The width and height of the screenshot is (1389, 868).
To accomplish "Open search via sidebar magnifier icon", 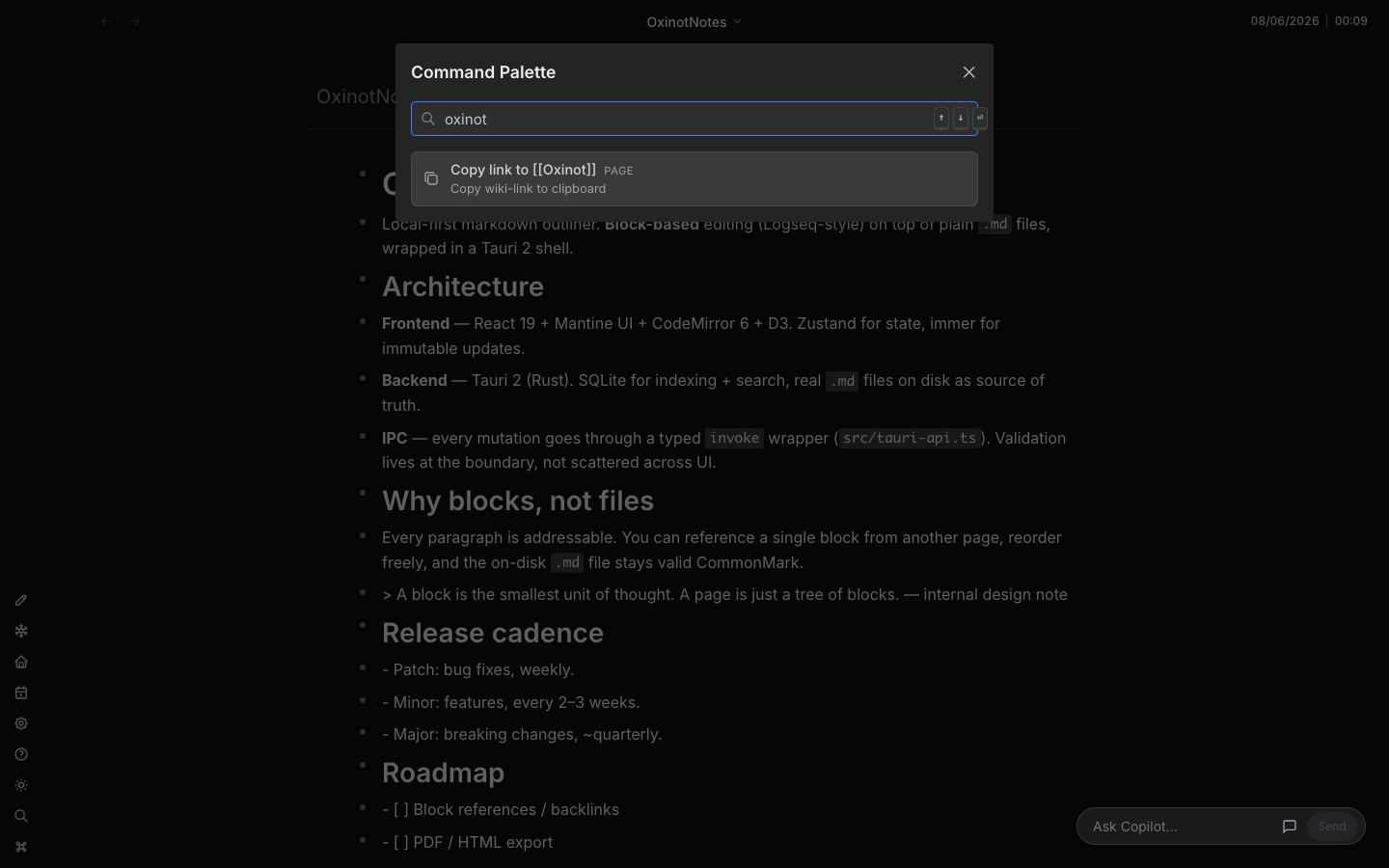I will (x=21, y=816).
